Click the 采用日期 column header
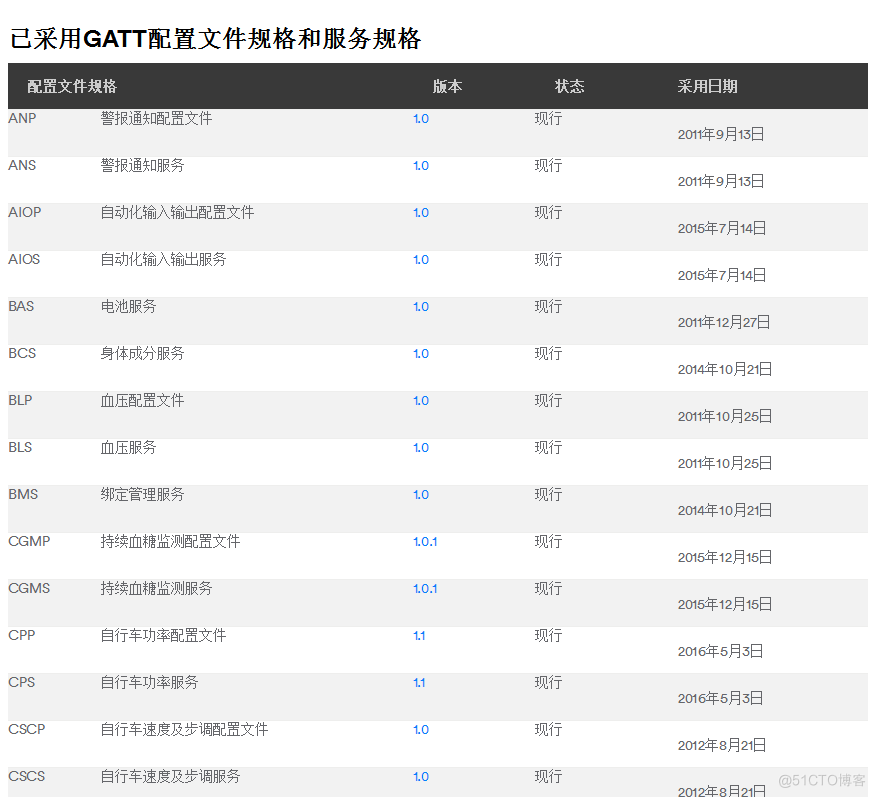This screenshot has width=875, height=797. pyautogui.click(x=707, y=86)
